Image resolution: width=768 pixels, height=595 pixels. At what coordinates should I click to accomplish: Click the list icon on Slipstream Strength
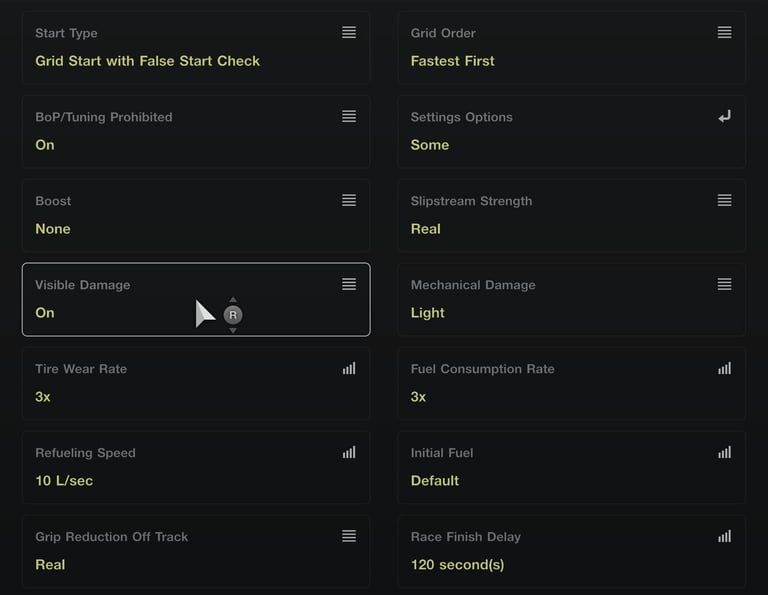click(724, 201)
